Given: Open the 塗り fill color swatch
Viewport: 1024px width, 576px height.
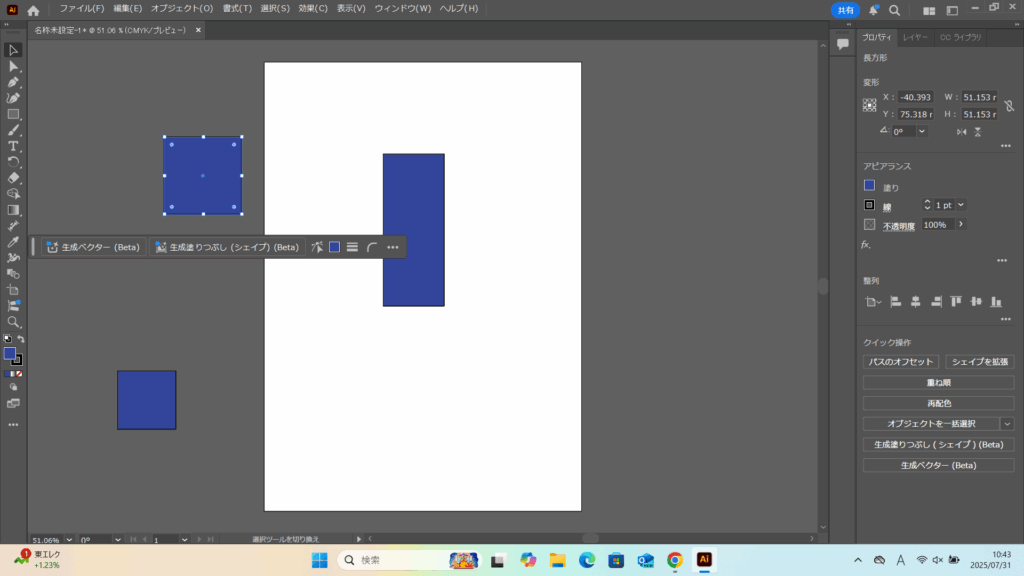Looking at the screenshot, I should pyautogui.click(x=870, y=186).
